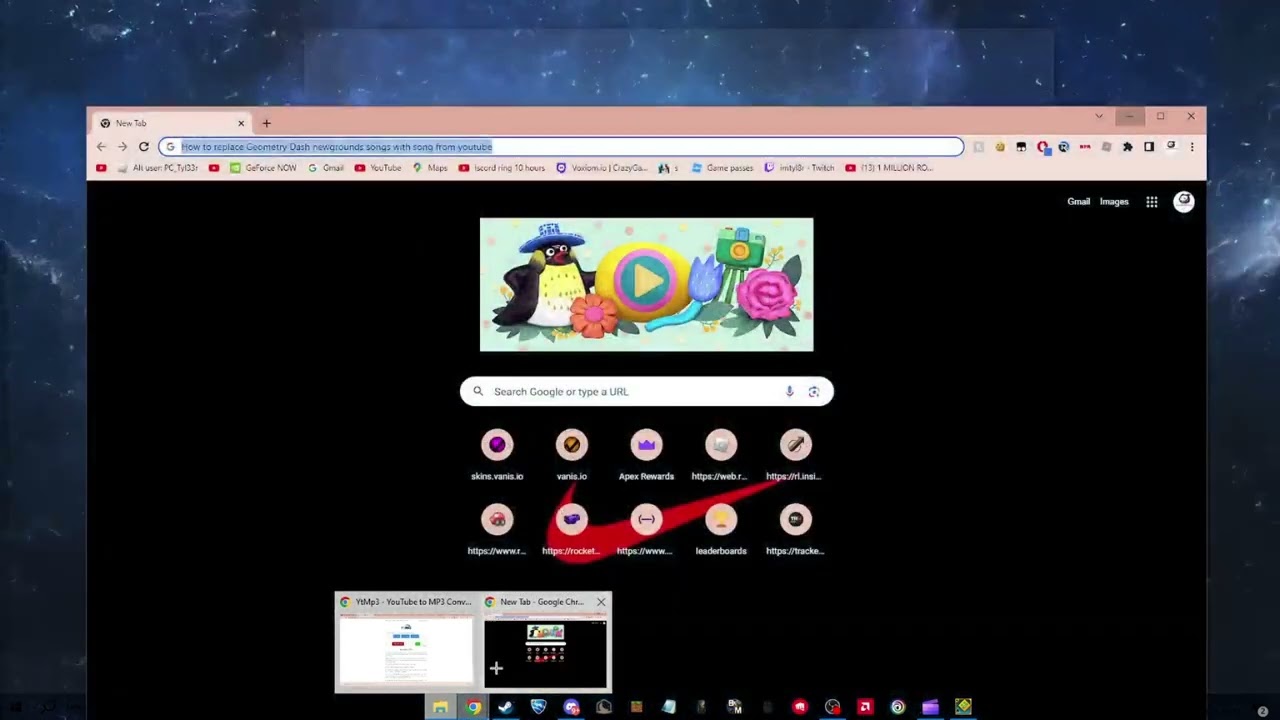Screen dimensions: 1280x720
Task: Open the Apex Rewards shortcut
Action: [646, 455]
